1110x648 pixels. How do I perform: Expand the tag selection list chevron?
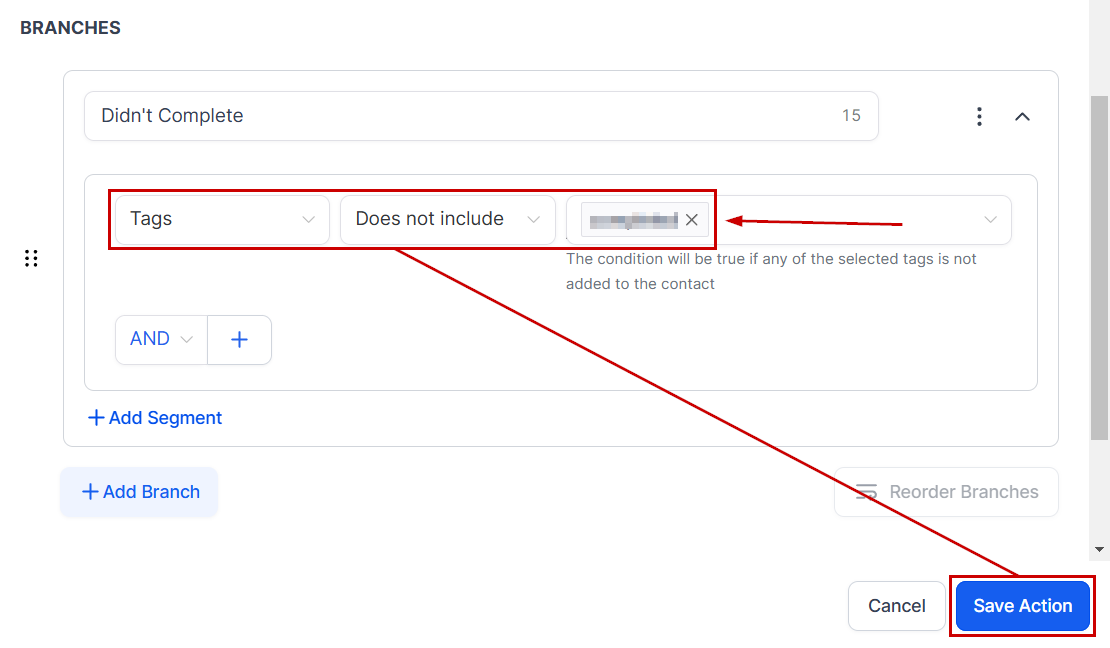tap(991, 220)
